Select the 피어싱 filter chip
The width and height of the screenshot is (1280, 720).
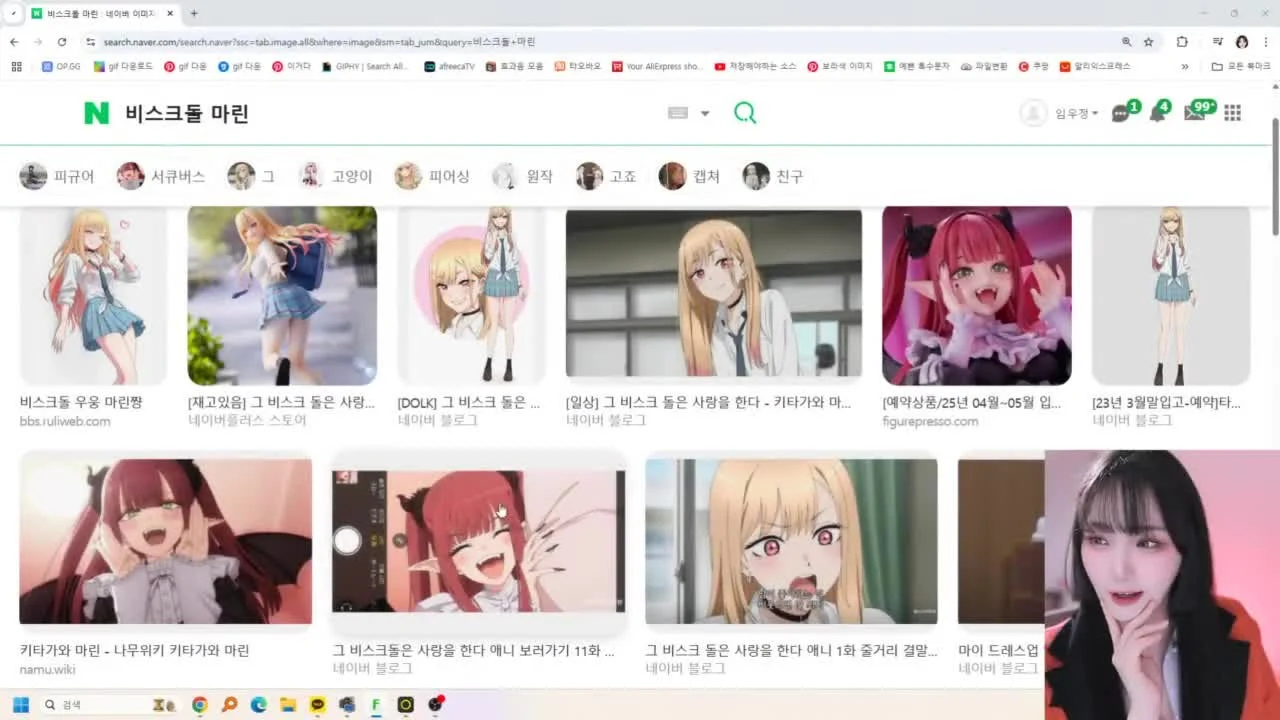(x=432, y=176)
